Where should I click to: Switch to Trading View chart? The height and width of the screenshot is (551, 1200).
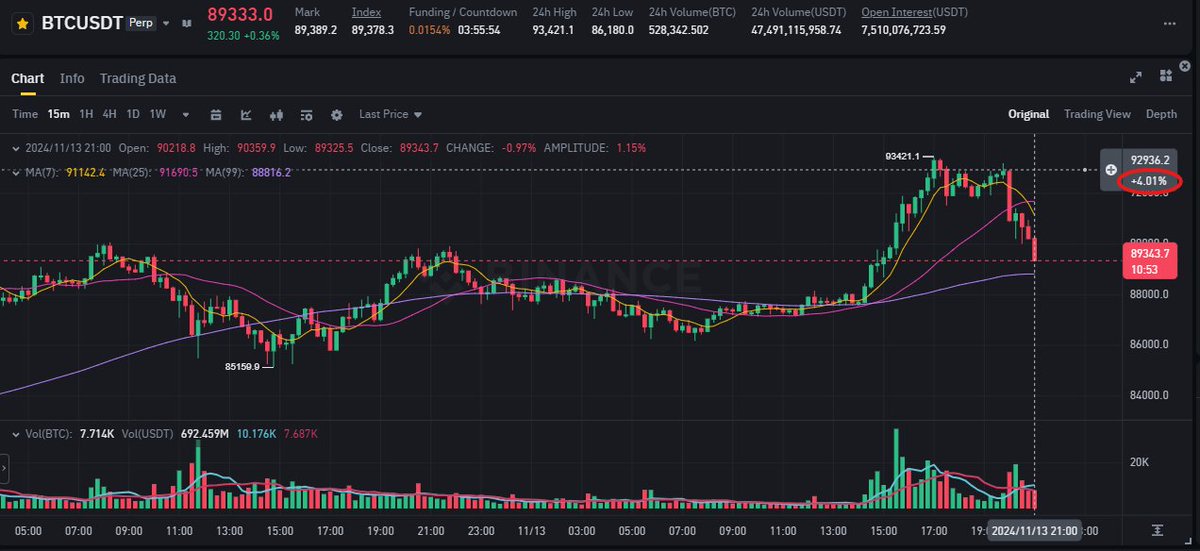1097,114
